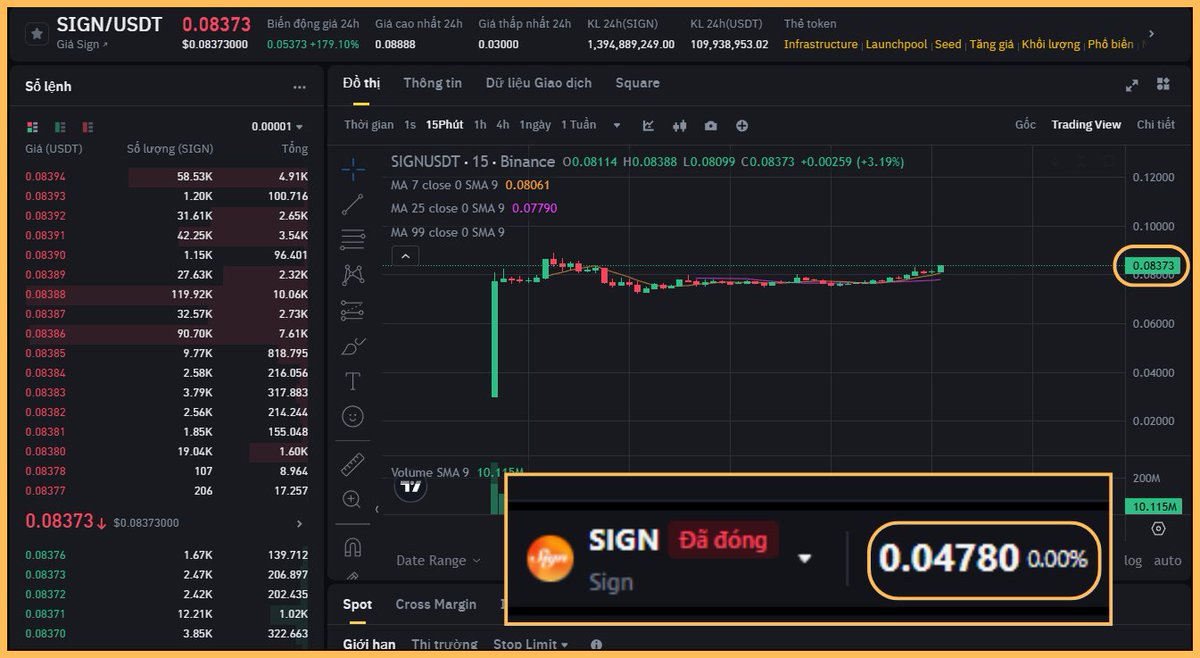Viewport: 1200px width, 658px height.
Task: Take a chart snapshot with camera icon
Action: point(710,125)
